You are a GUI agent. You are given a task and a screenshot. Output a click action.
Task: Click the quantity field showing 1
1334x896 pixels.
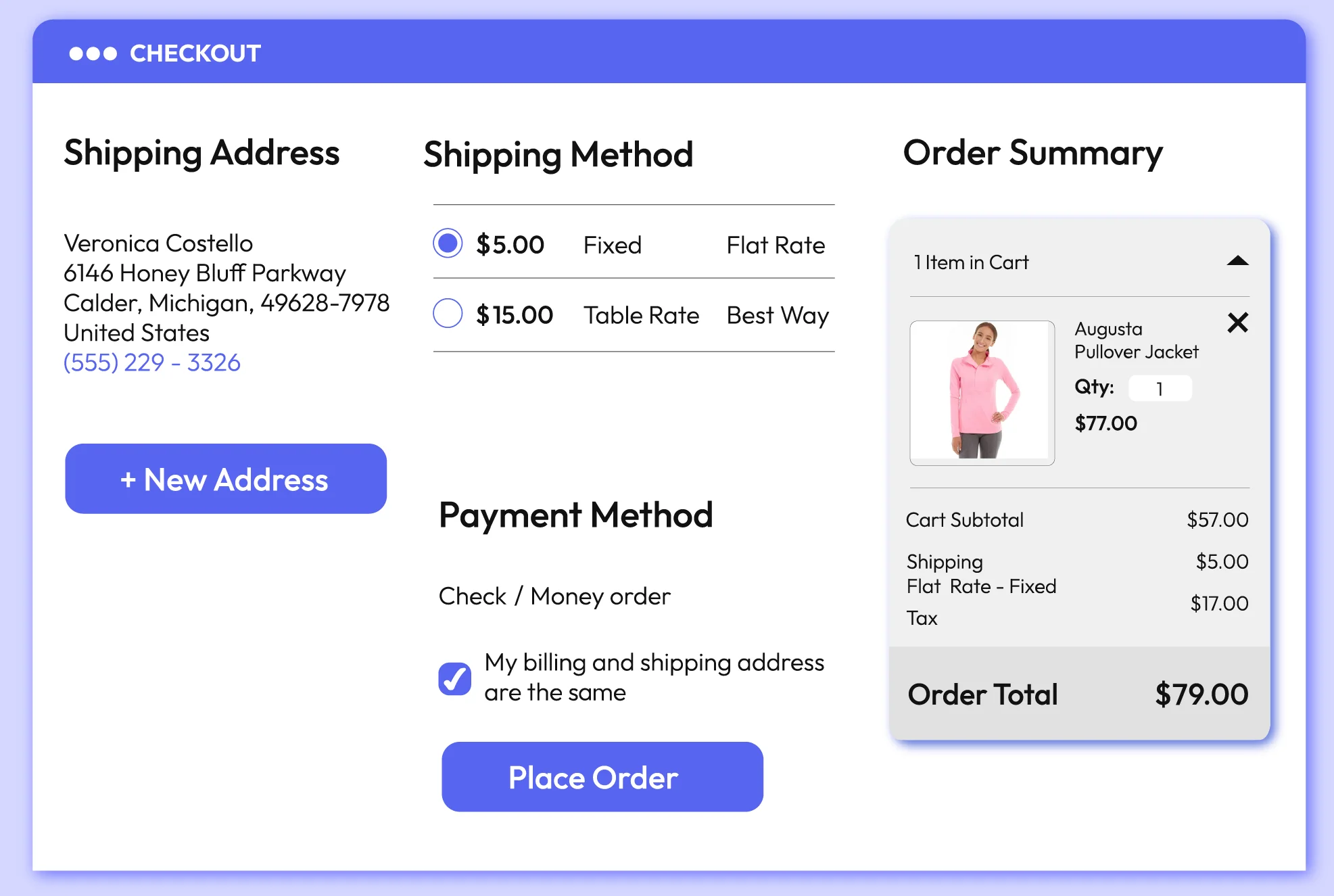pyautogui.click(x=1160, y=389)
